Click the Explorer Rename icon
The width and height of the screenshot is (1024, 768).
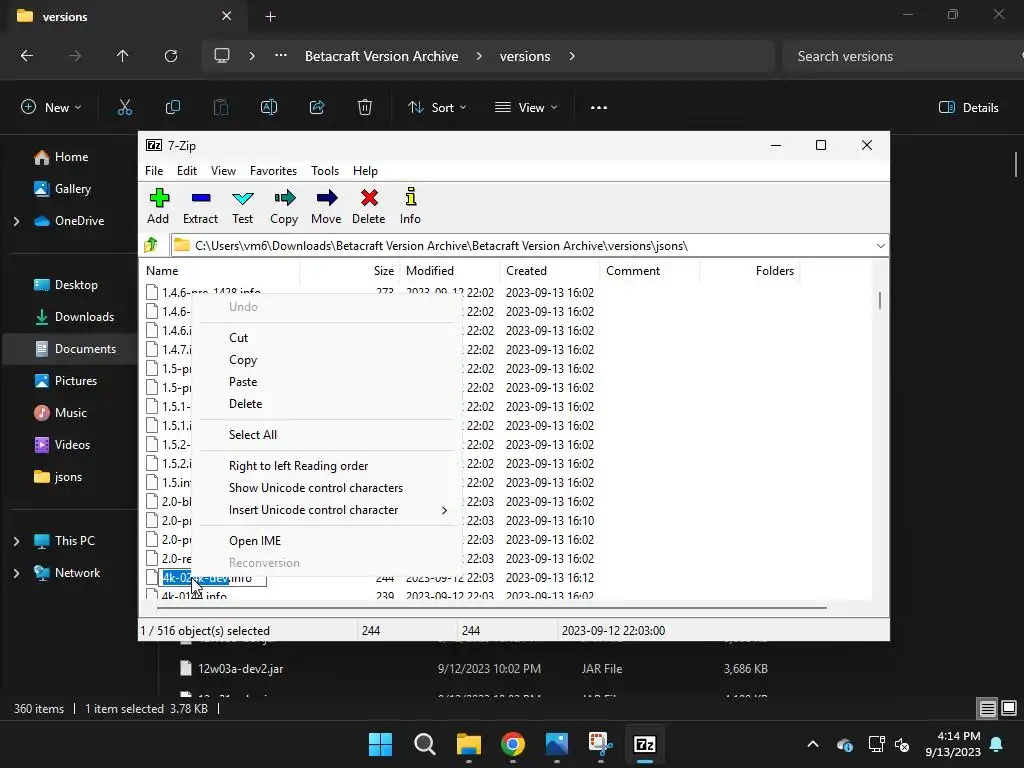click(268, 107)
